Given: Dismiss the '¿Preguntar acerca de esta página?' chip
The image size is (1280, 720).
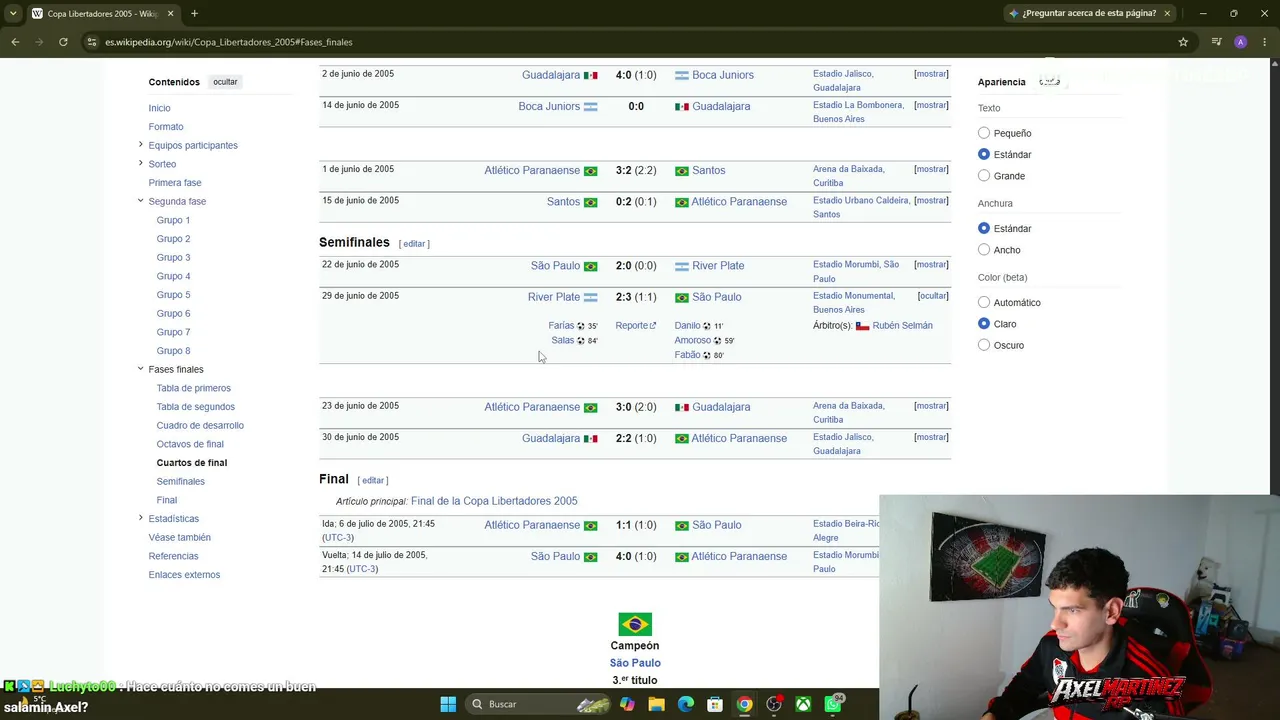Looking at the screenshot, I should (1167, 13).
